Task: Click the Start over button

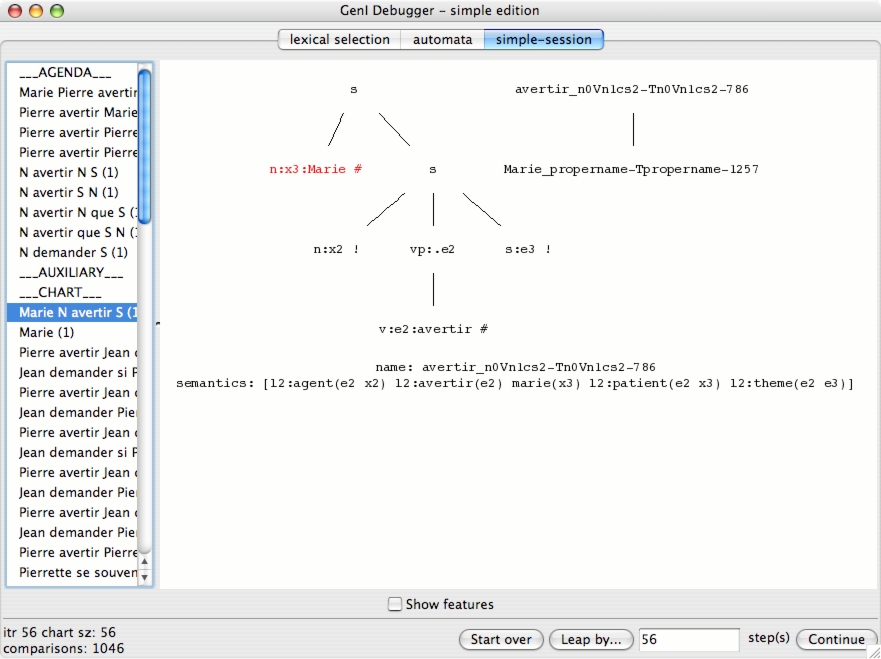Action: (x=501, y=639)
